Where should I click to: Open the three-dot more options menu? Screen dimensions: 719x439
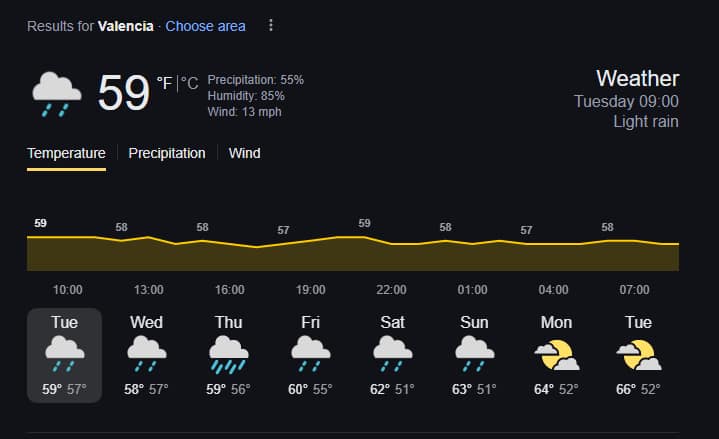[x=270, y=26]
